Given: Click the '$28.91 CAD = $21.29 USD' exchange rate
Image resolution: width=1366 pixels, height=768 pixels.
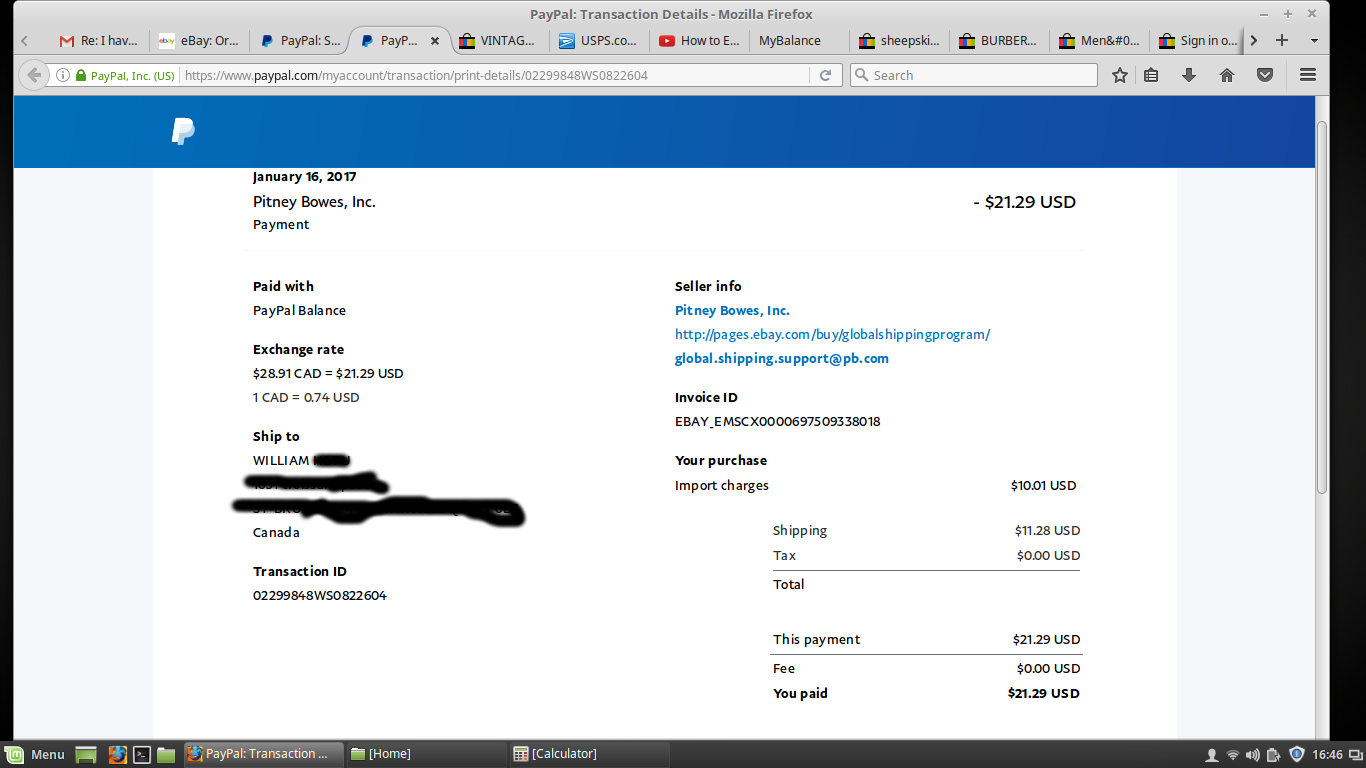Looking at the screenshot, I should [328, 373].
